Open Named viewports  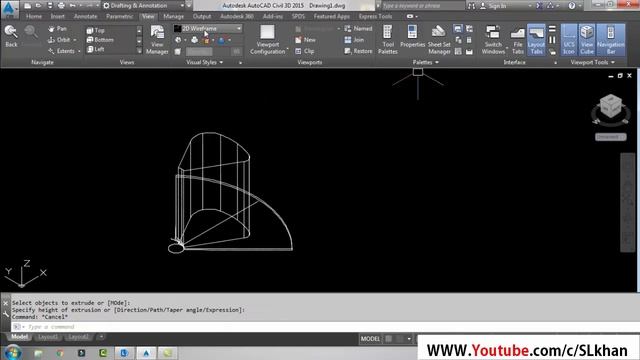click(x=358, y=29)
